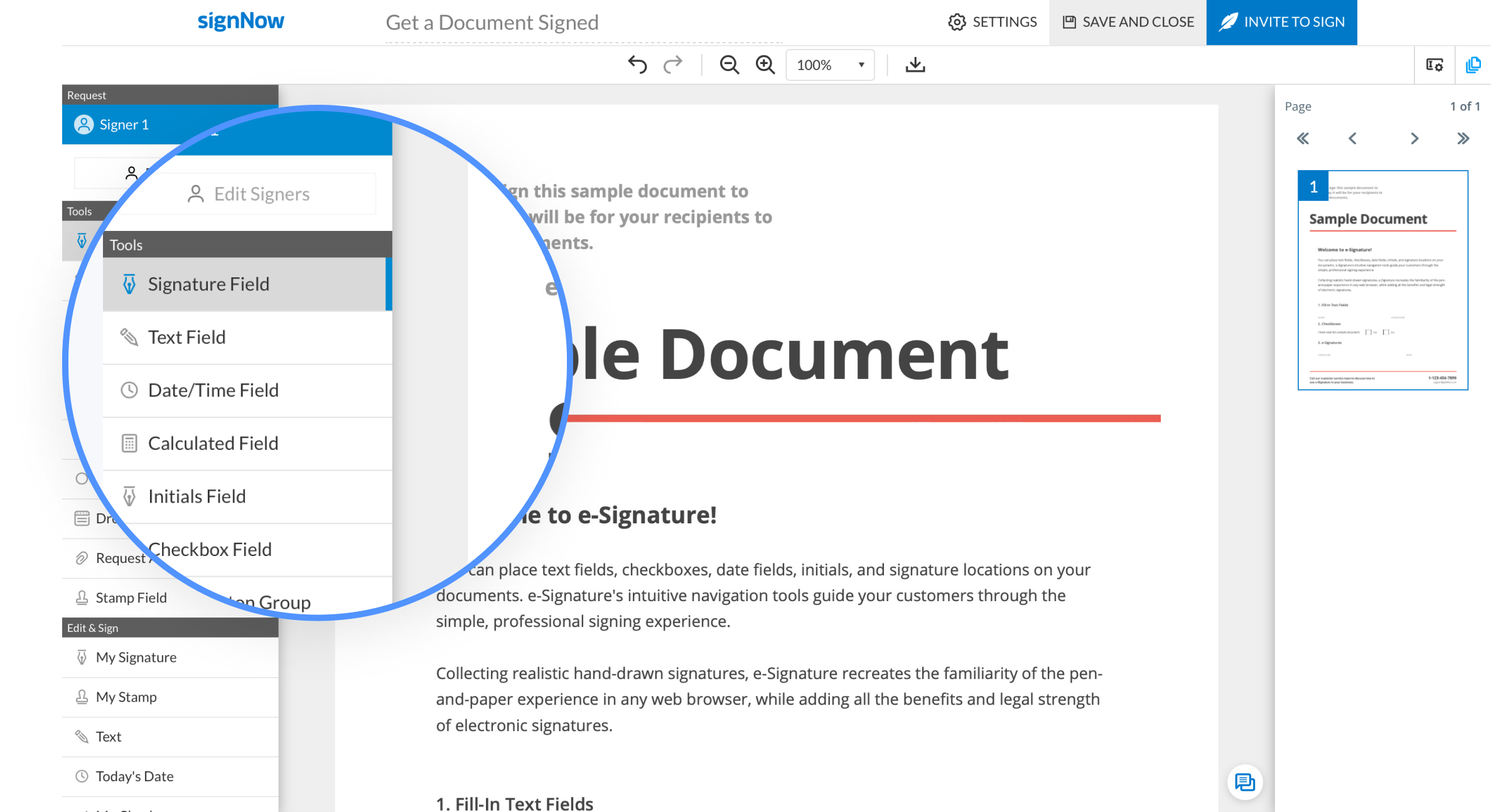This screenshot has height=812, width=1491.
Task: Click Save and Close button
Action: pos(1128,22)
